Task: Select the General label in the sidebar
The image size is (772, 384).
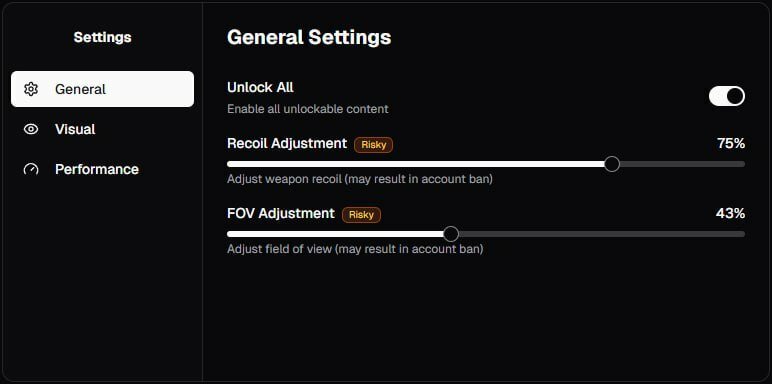Action: pos(80,89)
